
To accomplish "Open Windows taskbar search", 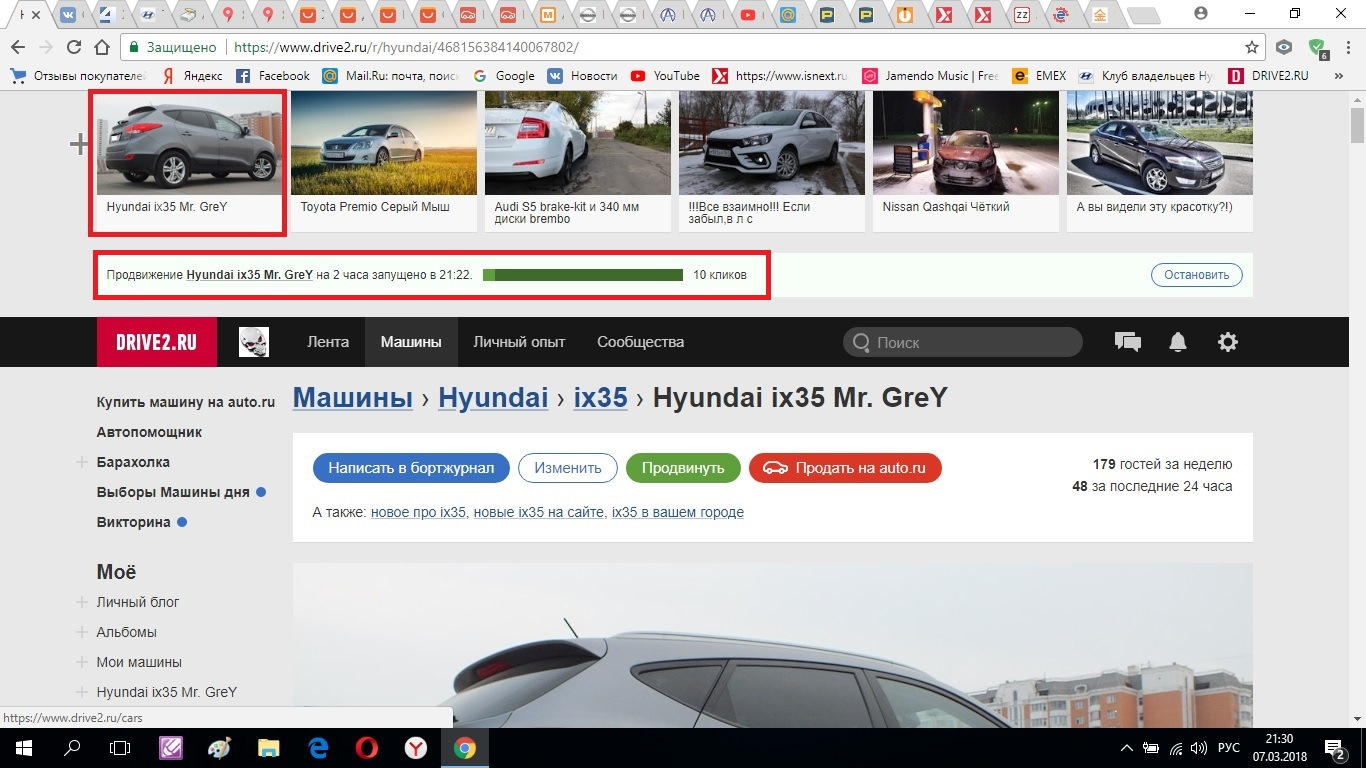I will 72,748.
